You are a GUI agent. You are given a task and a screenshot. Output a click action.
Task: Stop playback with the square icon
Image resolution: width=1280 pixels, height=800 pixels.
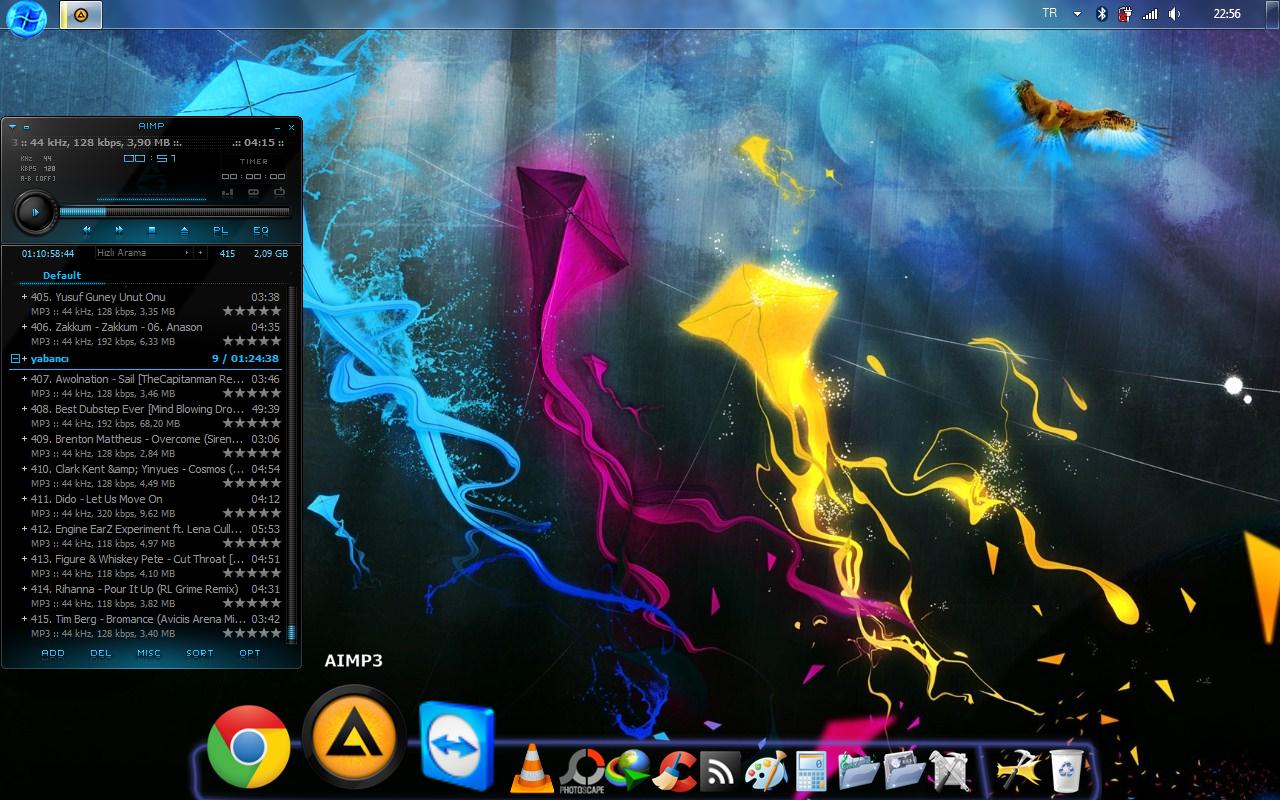(152, 230)
